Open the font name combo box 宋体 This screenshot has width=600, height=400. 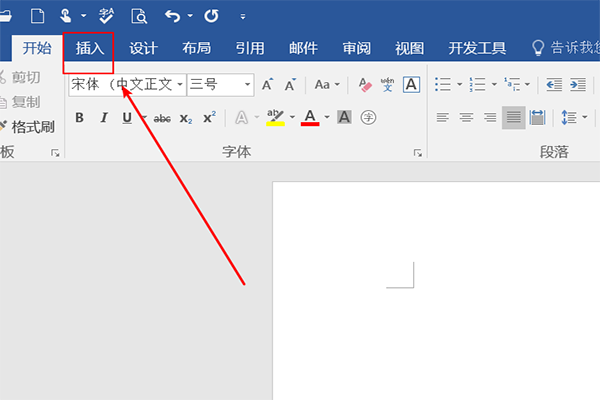tap(127, 85)
